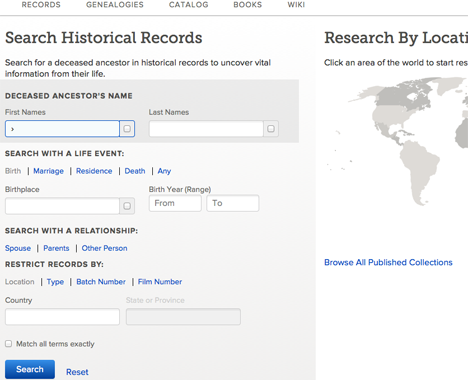Screen dimensions: 468x380
Task: Restrict records by Film Number
Action: (160, 282)
